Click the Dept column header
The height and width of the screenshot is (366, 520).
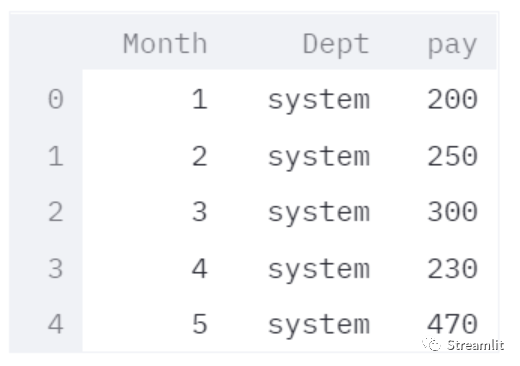click(x=336, y=44)
